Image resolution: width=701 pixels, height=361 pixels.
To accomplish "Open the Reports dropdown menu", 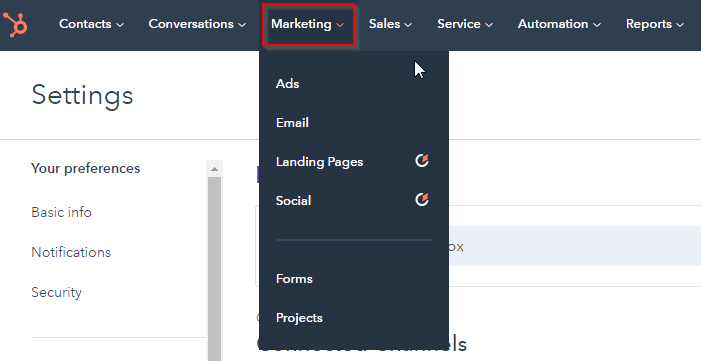I will click(x=655, y=24).
